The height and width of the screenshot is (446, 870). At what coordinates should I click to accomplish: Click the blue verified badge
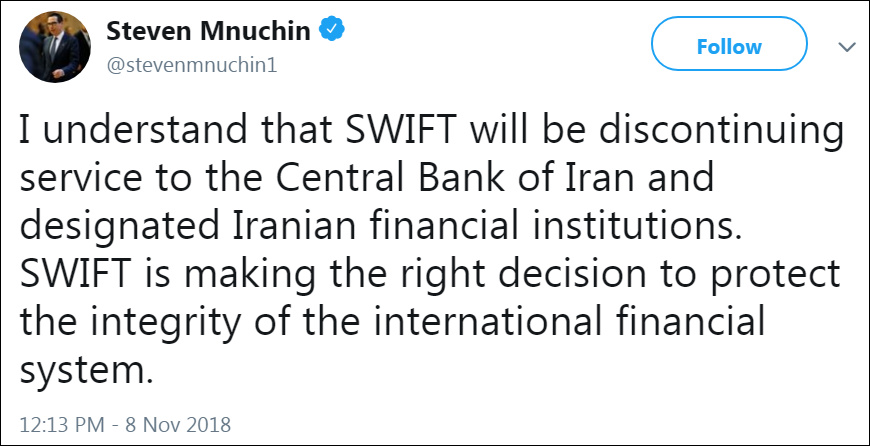pyautogui.click(x=332, y=30)
